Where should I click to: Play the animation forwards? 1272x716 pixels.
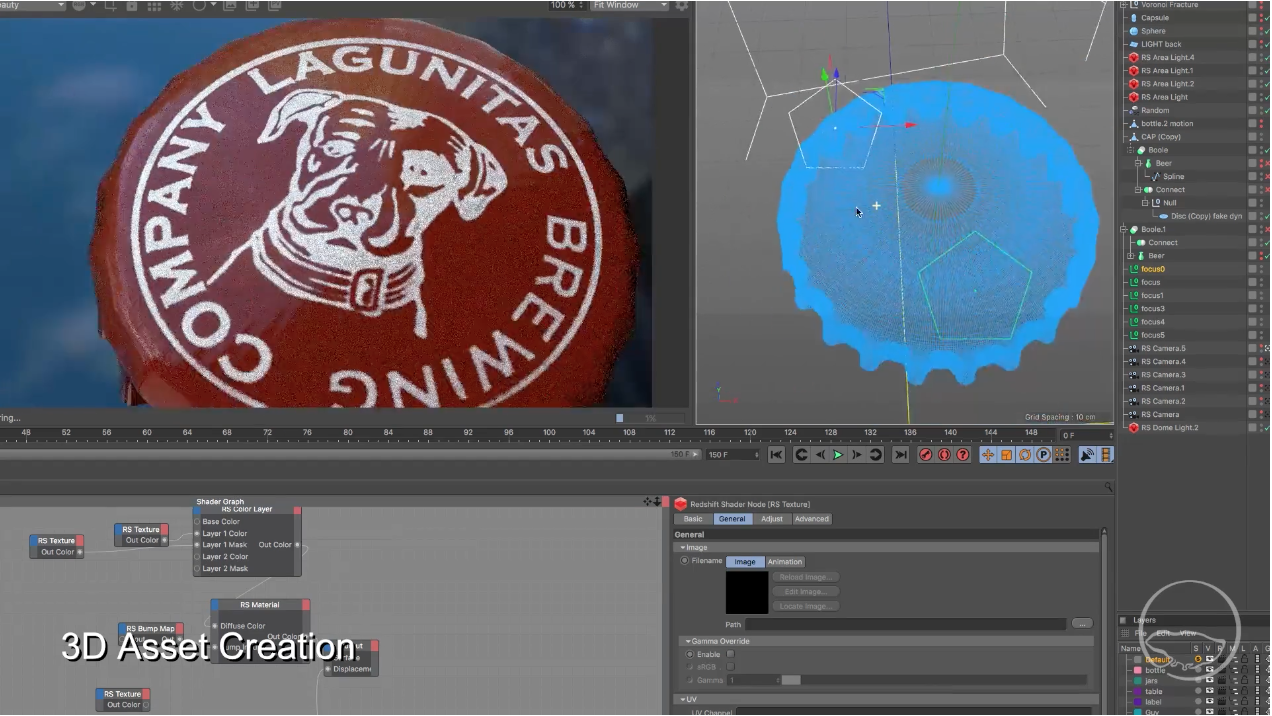pos(838,455)
